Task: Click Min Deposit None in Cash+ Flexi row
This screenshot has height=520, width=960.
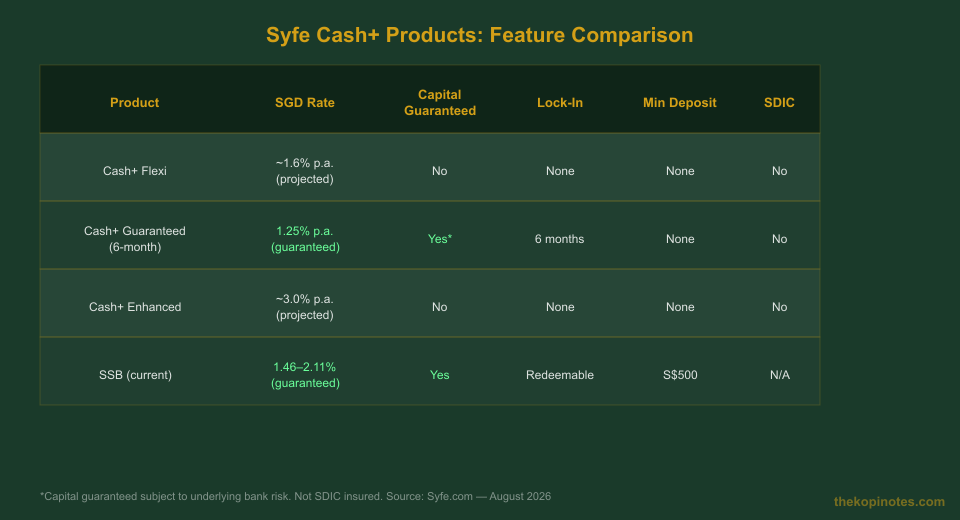Action: [x=680, y=171]
